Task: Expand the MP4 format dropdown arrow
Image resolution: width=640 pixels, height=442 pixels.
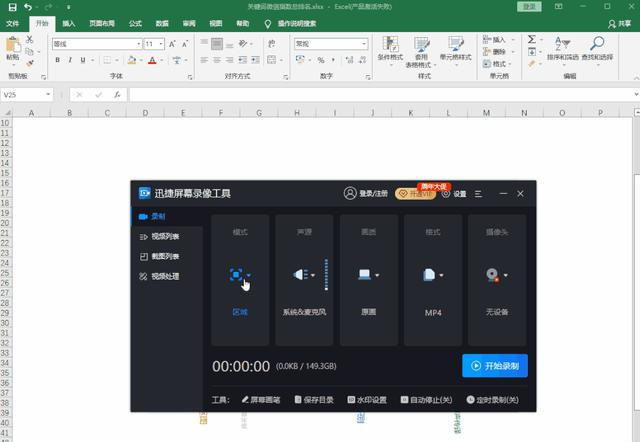Action: point(441,275)
